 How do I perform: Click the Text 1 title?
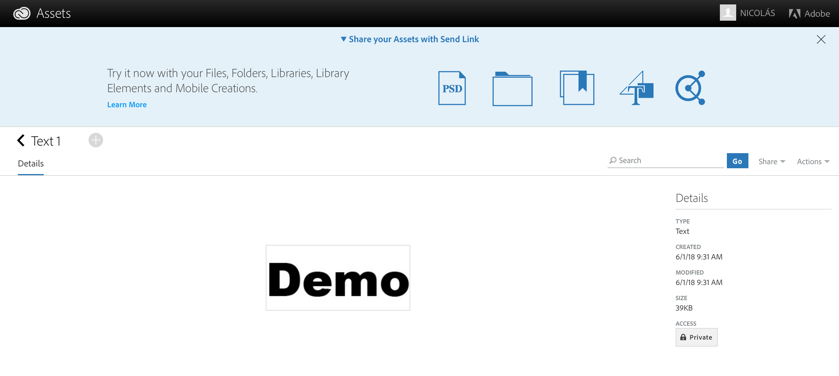(x=46, y=141)
